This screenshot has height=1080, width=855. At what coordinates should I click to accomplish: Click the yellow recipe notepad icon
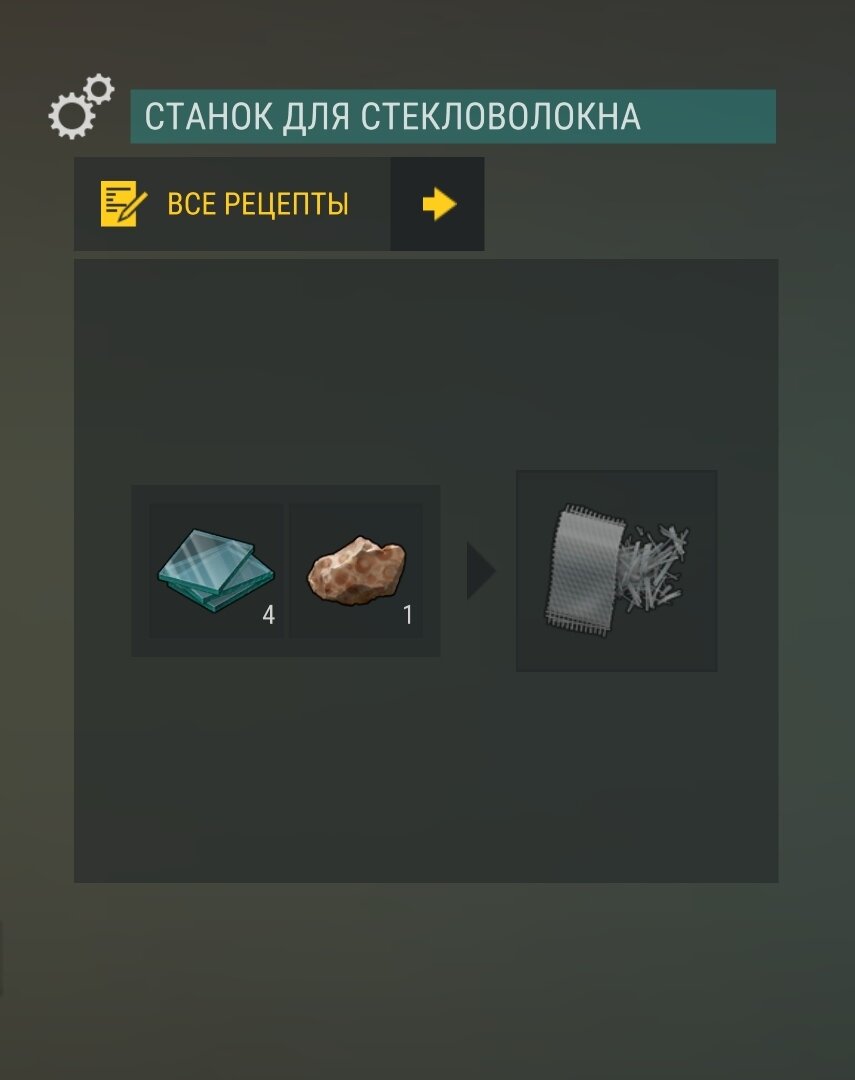point(123,204)
